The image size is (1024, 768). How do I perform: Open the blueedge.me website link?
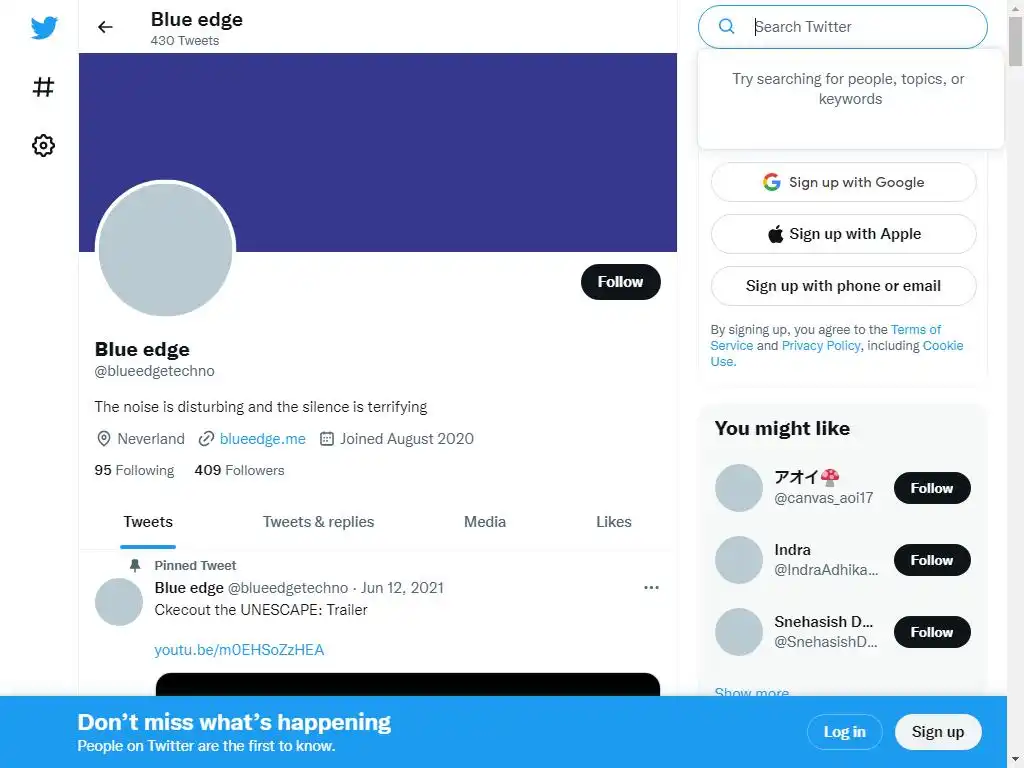(x=262, y=438)
